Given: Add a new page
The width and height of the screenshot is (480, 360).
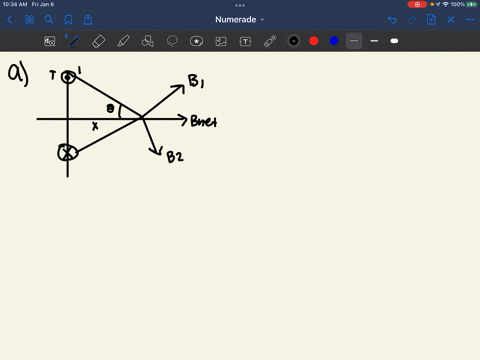Looking at the screenshot, I should pyautogui.click(x=431, y=19).
